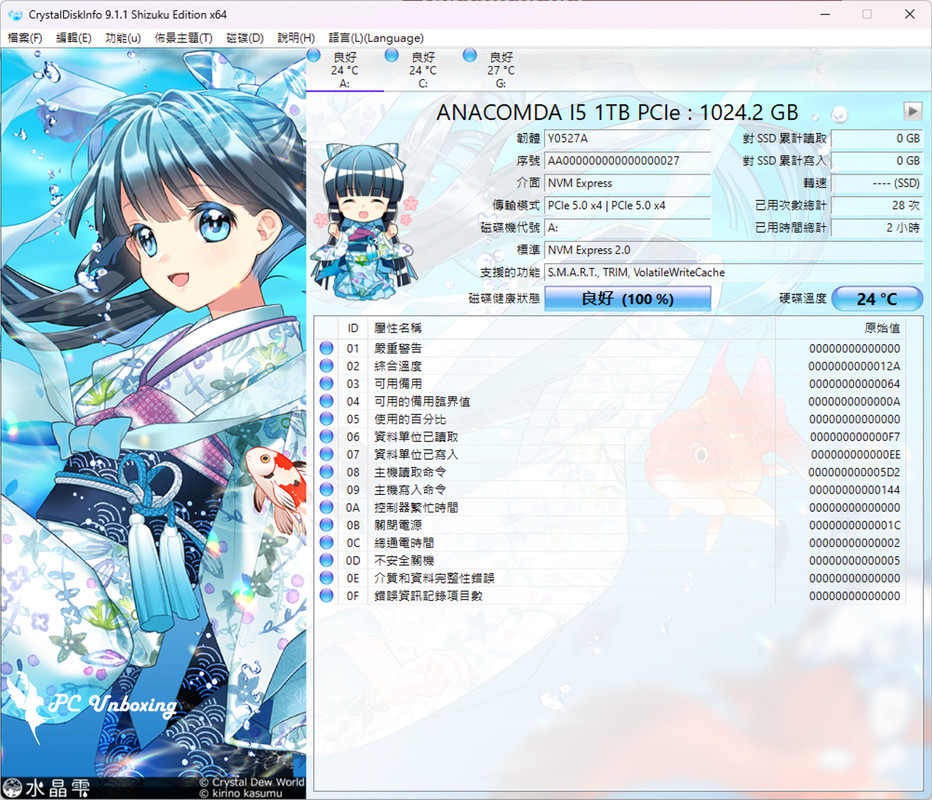The height and width of the screenshot is (800, 932).
Task: Click status orb of 綜合溫度 row
Action: pos(326,366)
